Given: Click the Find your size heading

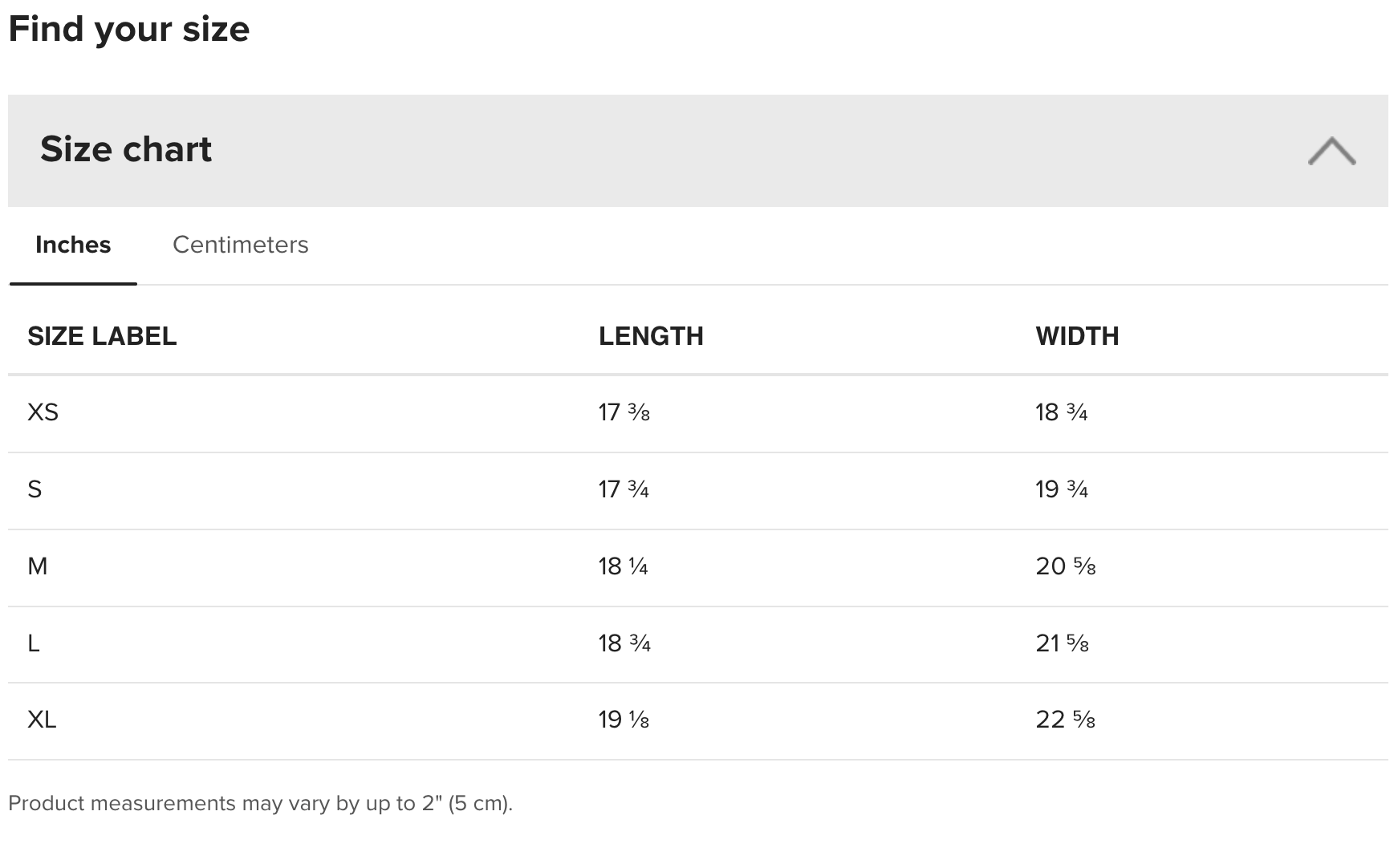Looking at the screenshot, I should pyautogui.click(x=129, y=29).
